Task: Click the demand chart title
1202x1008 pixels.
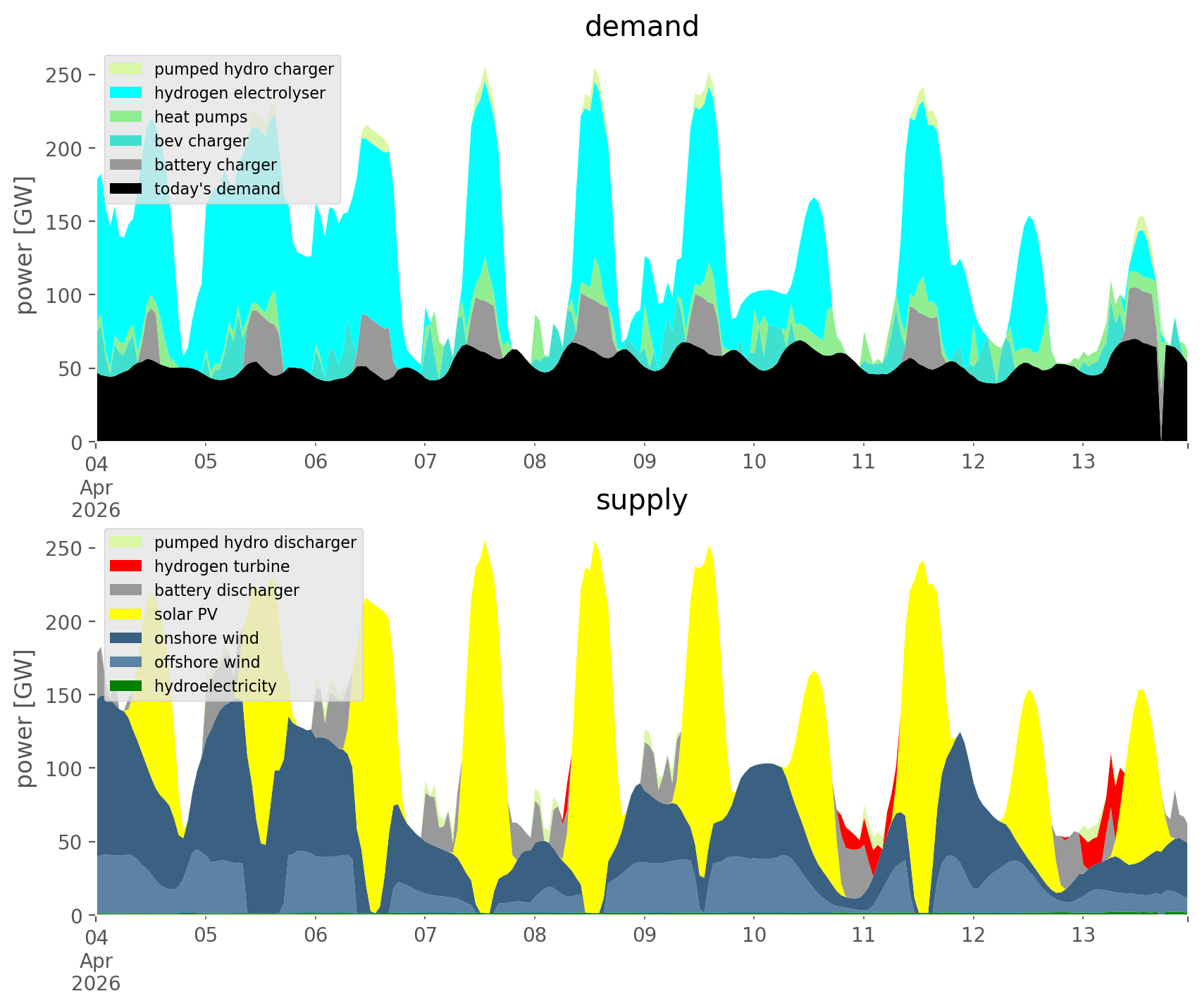Action: (x=641, y=27)
